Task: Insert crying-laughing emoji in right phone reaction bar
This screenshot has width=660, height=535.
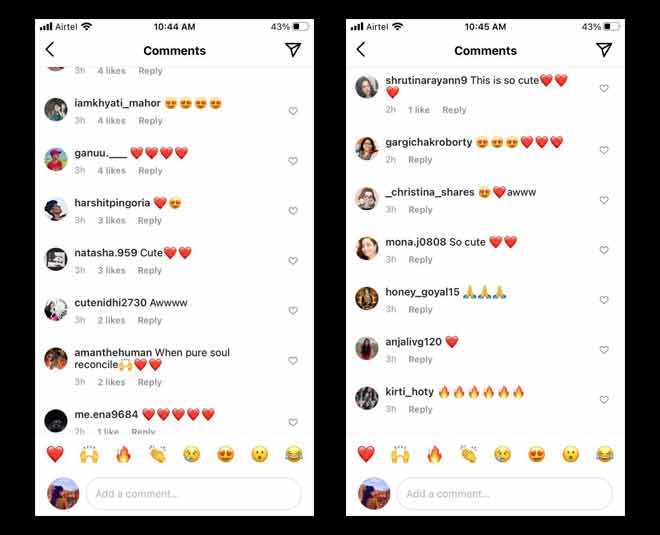Action: [605, 454]
